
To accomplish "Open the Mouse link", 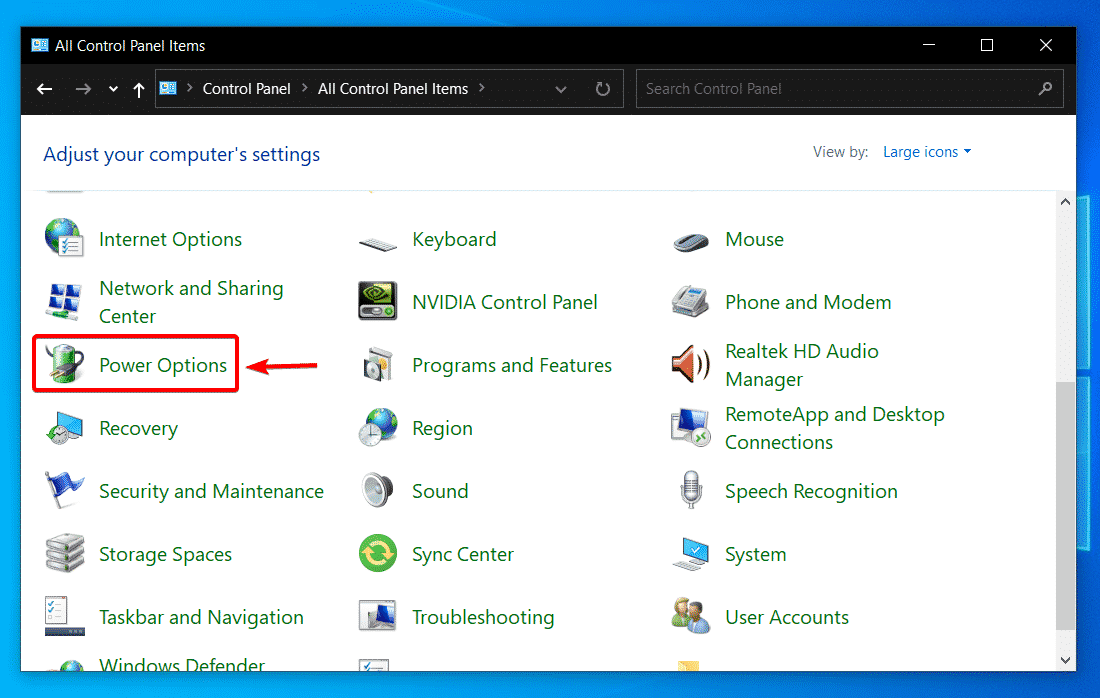I will click(x=754, y=239).
